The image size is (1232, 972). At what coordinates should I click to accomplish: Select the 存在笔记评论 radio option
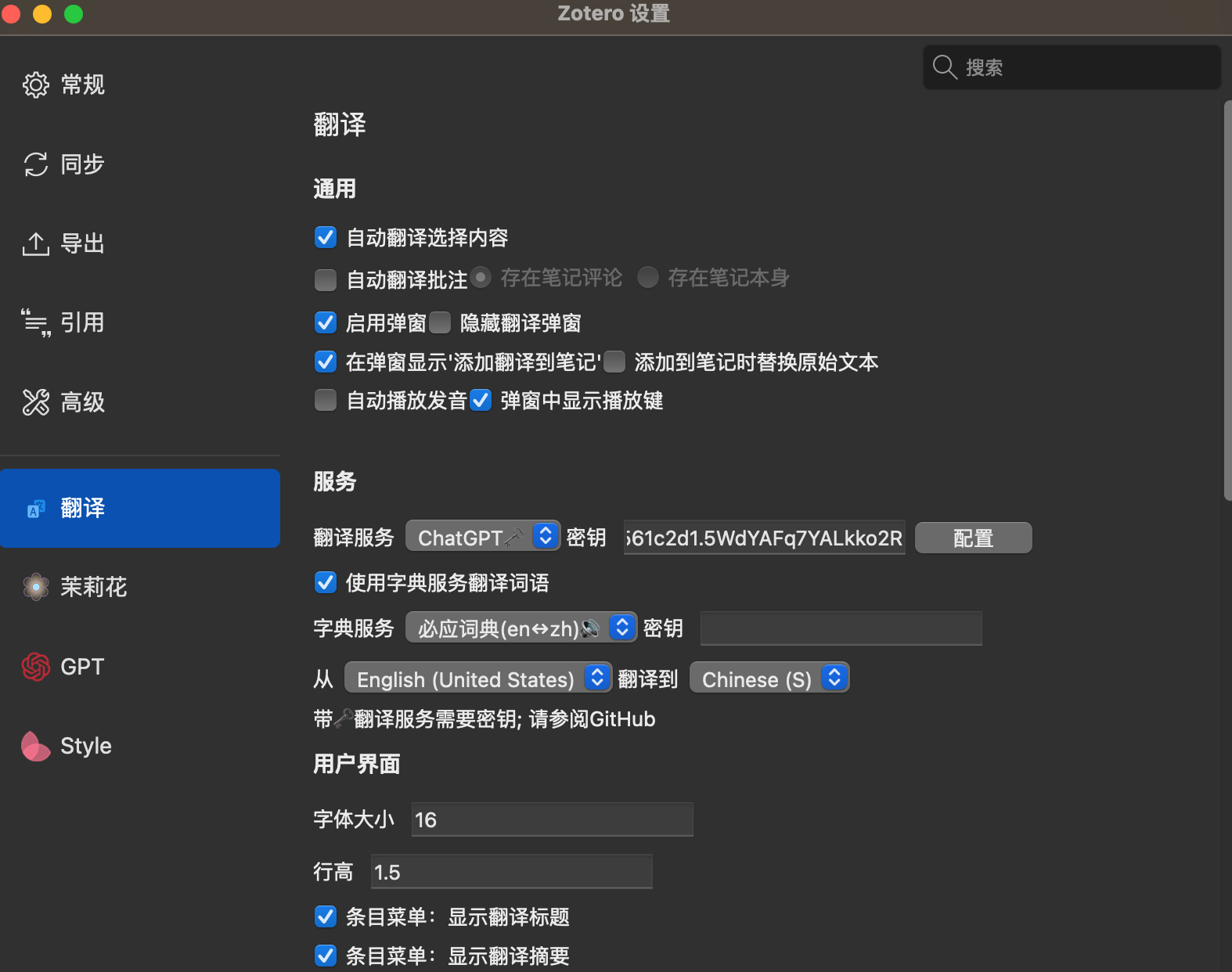click(x=481, y=277)
